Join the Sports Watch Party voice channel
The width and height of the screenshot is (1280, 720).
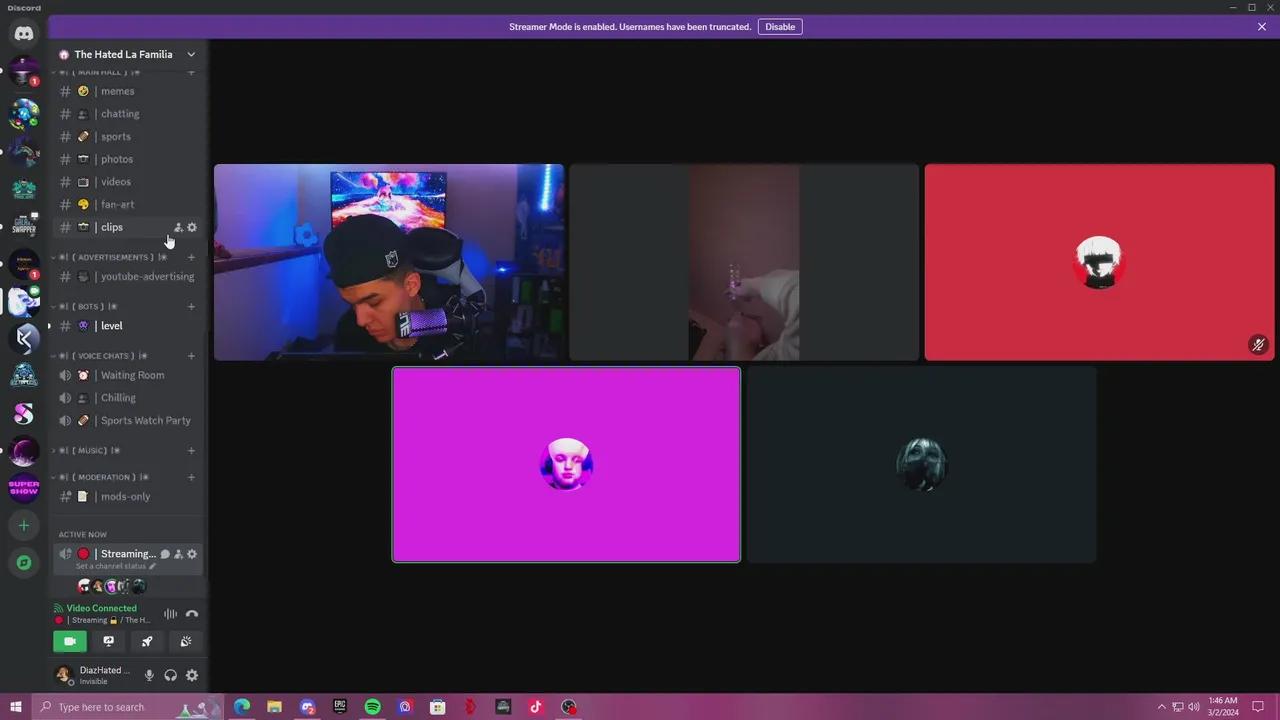(128, 420)
